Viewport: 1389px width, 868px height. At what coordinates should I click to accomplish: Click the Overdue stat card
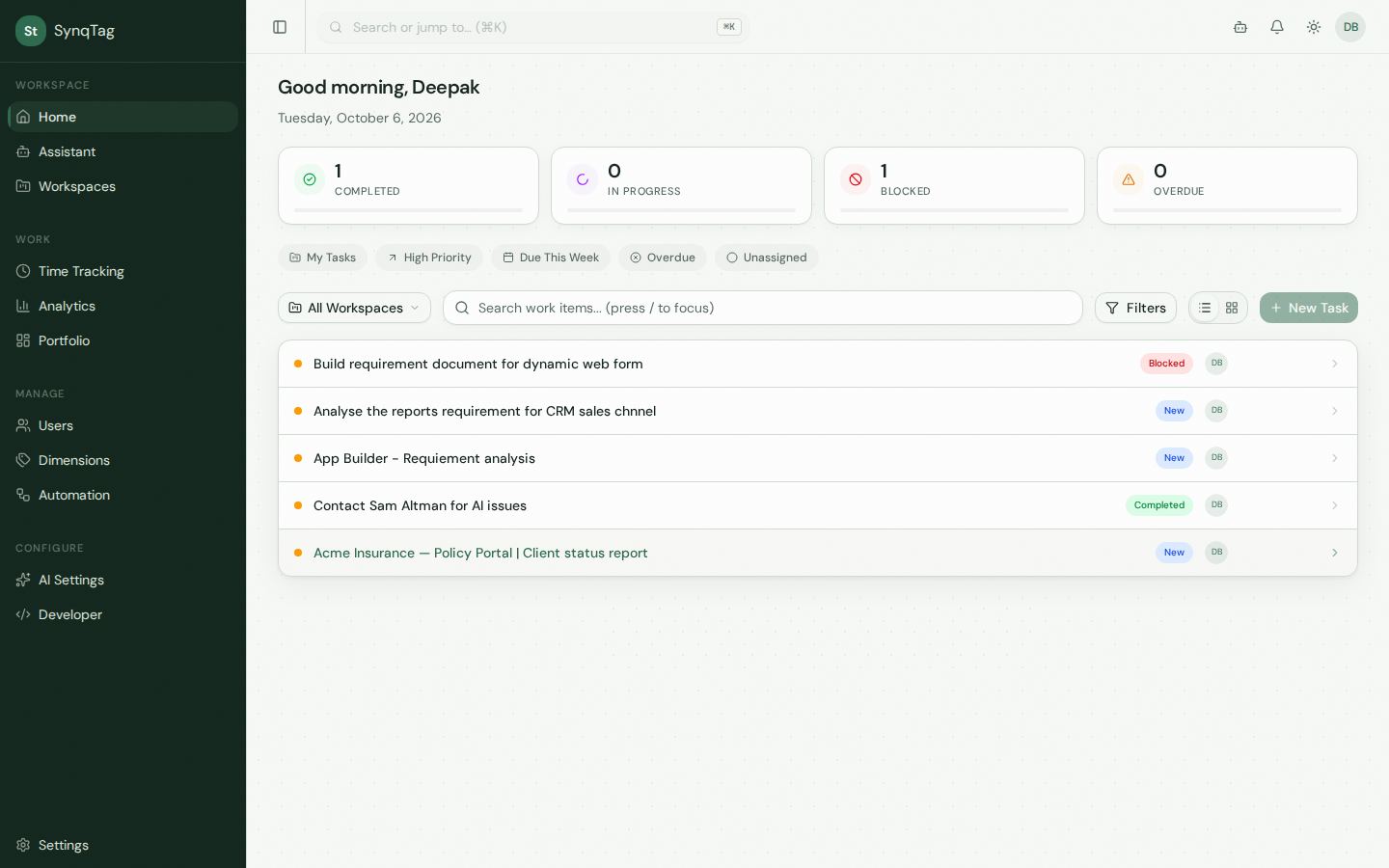point(1227,185)
